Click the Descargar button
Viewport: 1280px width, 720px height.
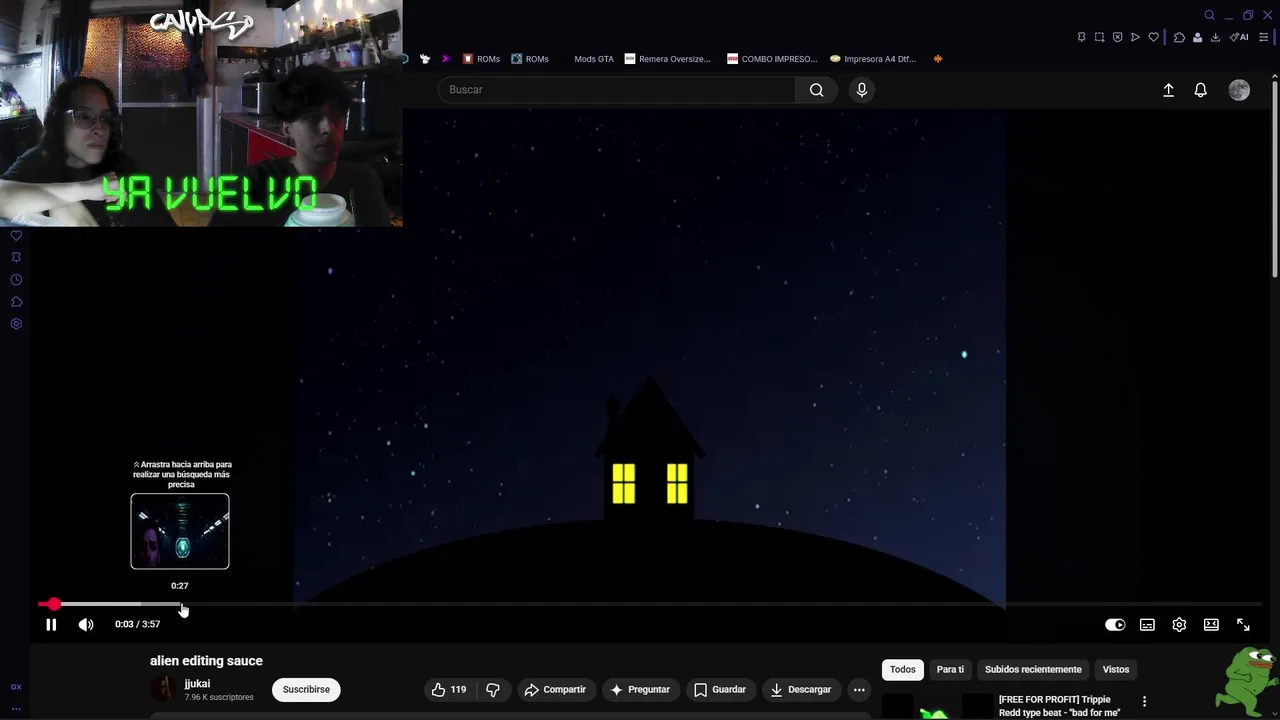coord(800,689)
